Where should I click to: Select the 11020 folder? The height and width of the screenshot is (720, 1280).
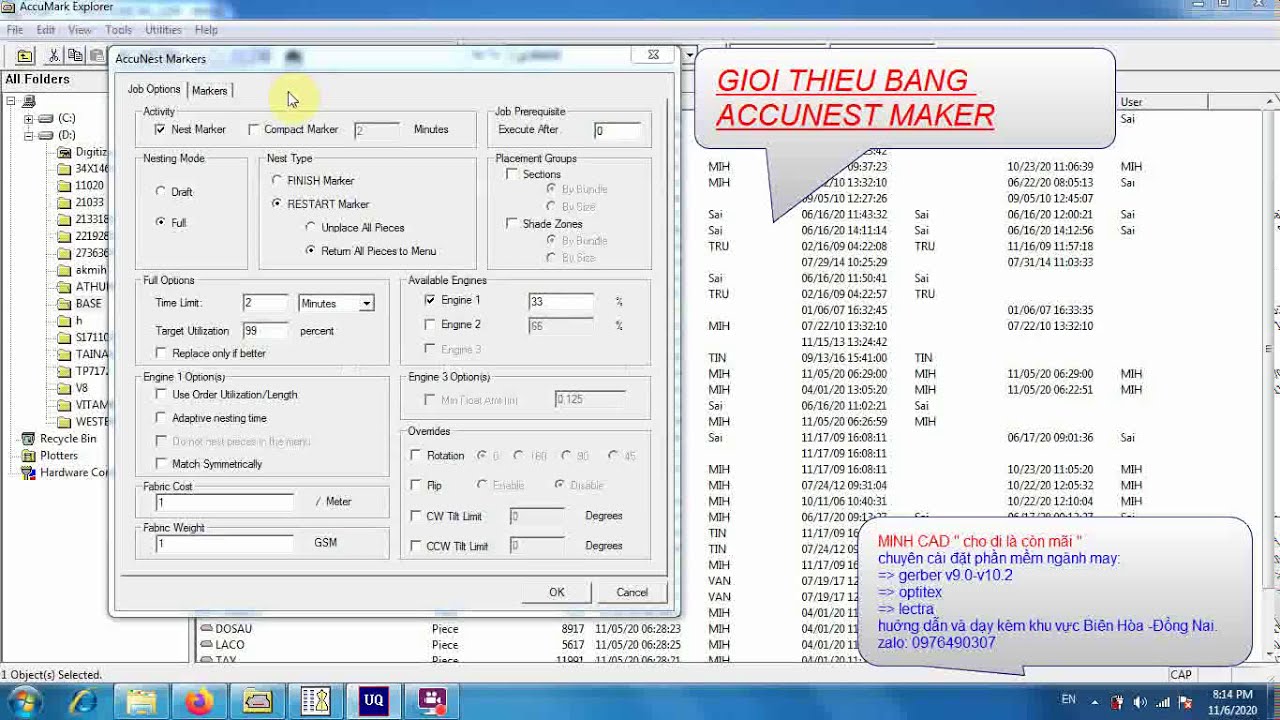click(80, 186)
